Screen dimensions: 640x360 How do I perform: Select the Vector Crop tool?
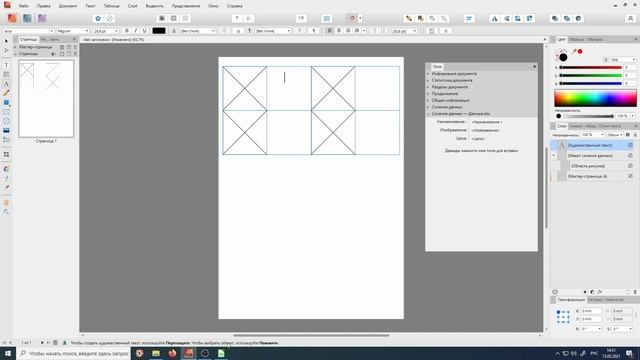point(6,155)
